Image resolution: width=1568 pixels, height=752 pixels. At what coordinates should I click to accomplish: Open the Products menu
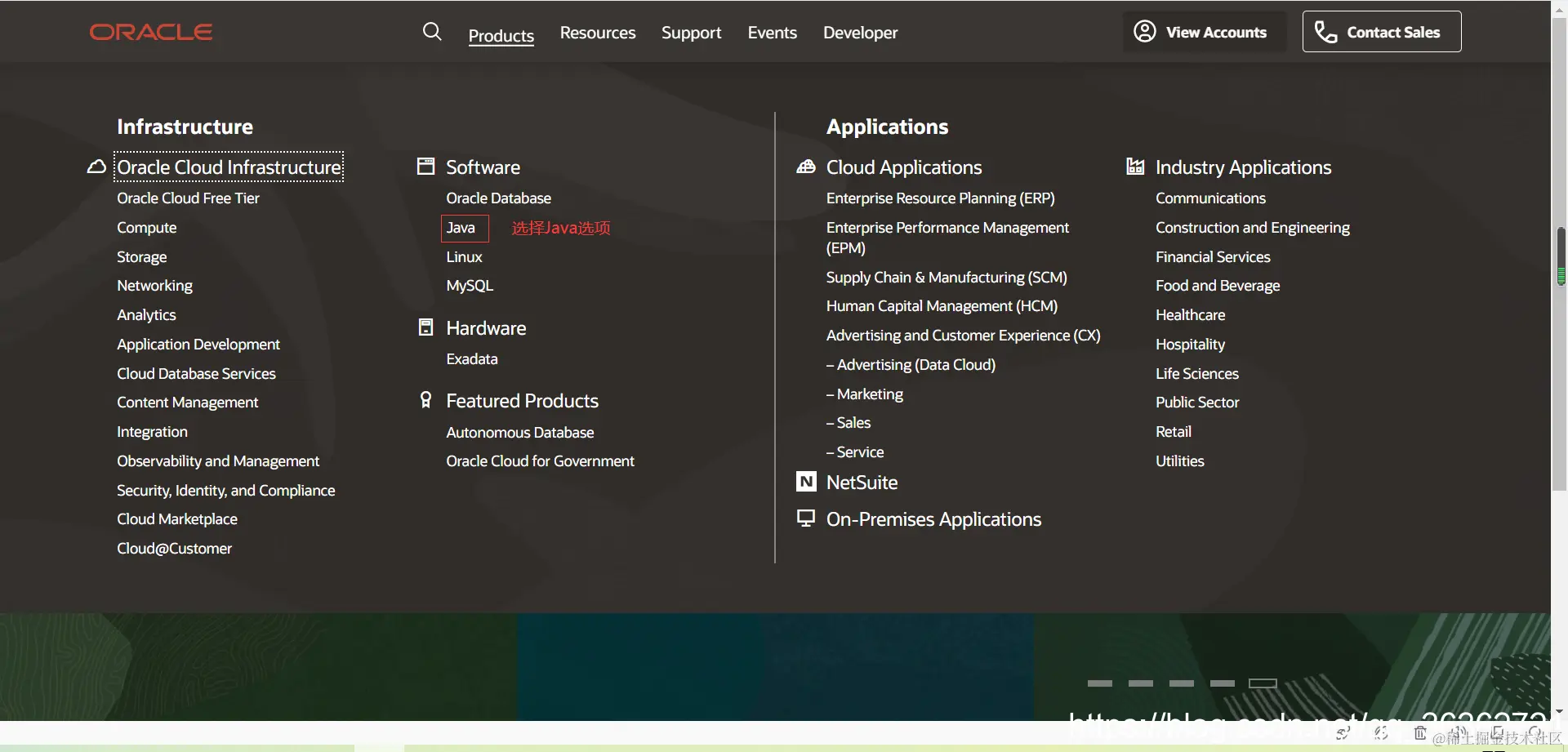(501, 35)
